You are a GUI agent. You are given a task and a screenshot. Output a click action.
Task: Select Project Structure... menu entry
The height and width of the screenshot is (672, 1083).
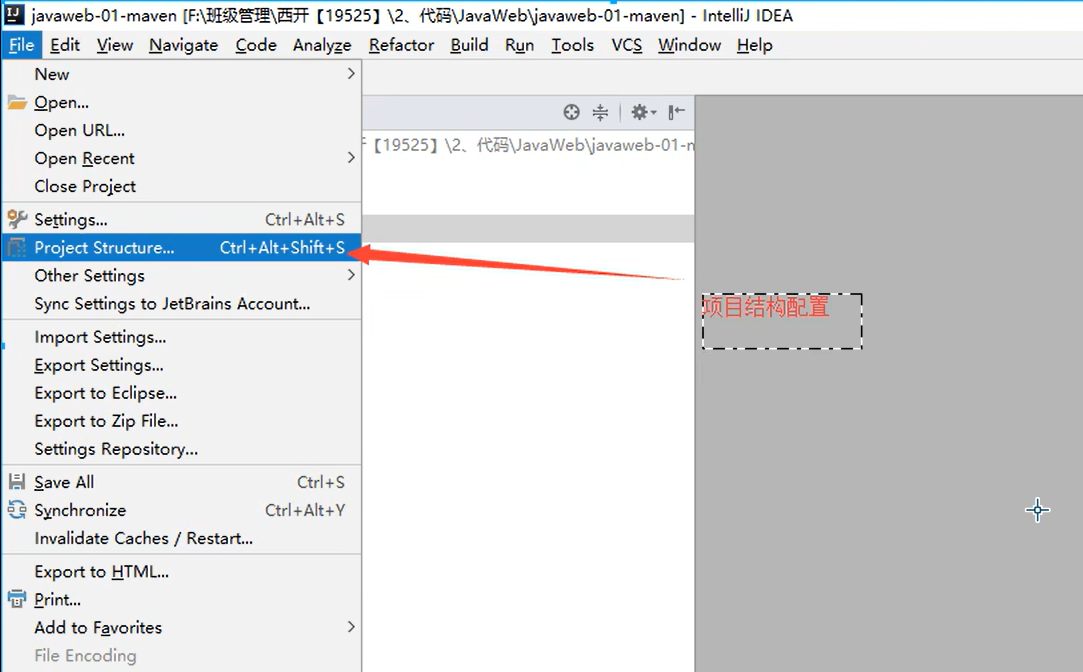[182, 247]
